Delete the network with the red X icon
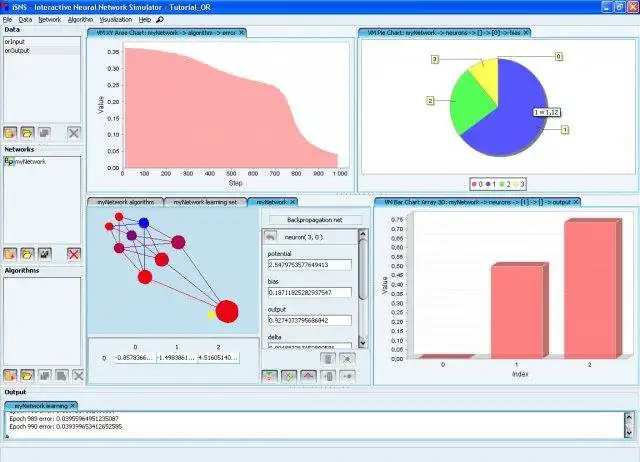The image size is (640, 462). (x=73, y=254)
